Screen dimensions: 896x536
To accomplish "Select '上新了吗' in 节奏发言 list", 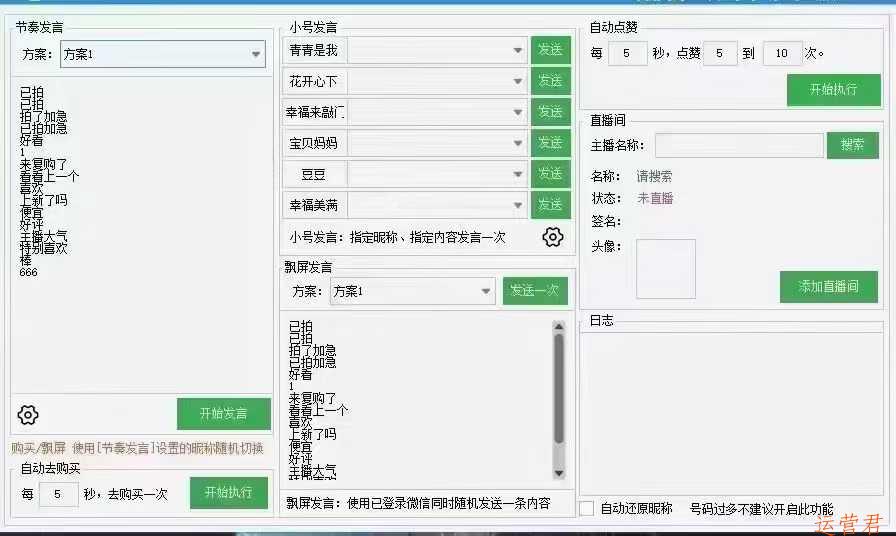I will (x=43, y=201).
